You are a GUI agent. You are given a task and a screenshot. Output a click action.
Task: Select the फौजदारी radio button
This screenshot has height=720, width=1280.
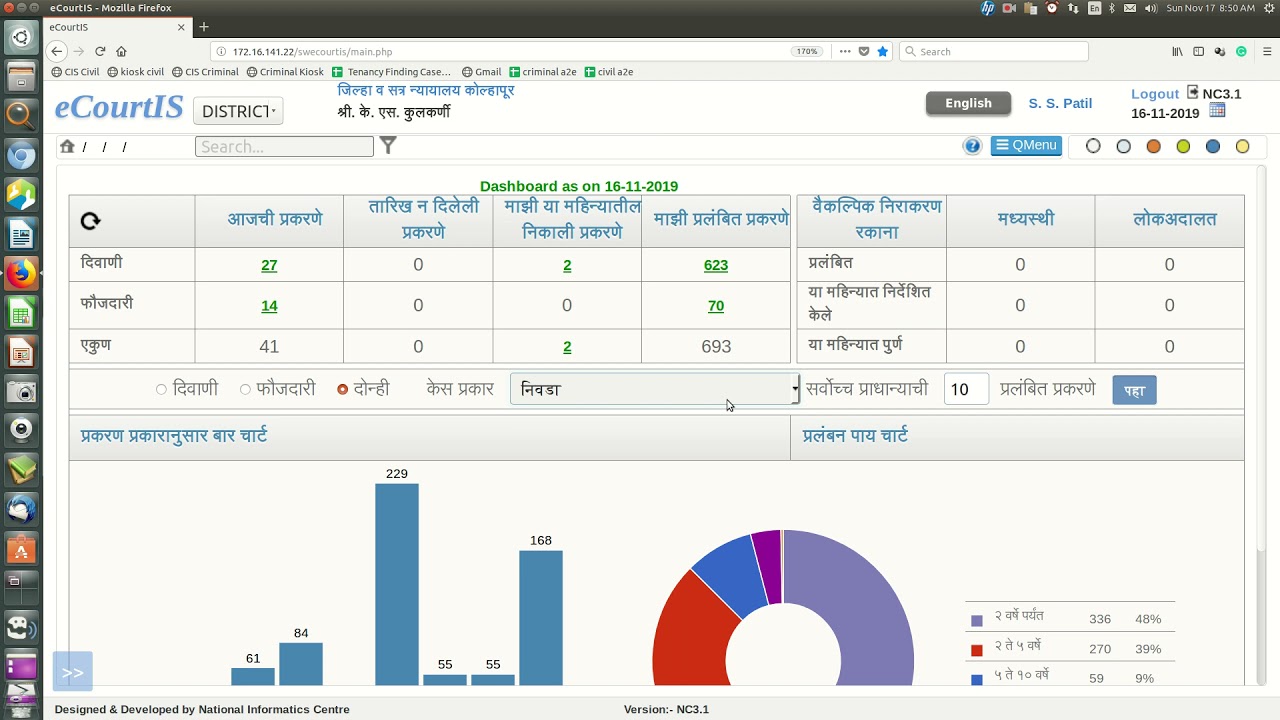[245, 389]
